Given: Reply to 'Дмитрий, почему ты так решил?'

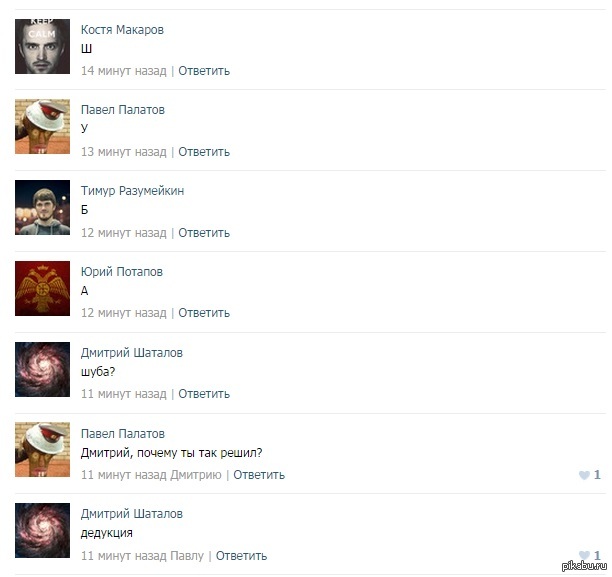Looking at the screenshot, I should pyautogui.click(x=259, y=475).
